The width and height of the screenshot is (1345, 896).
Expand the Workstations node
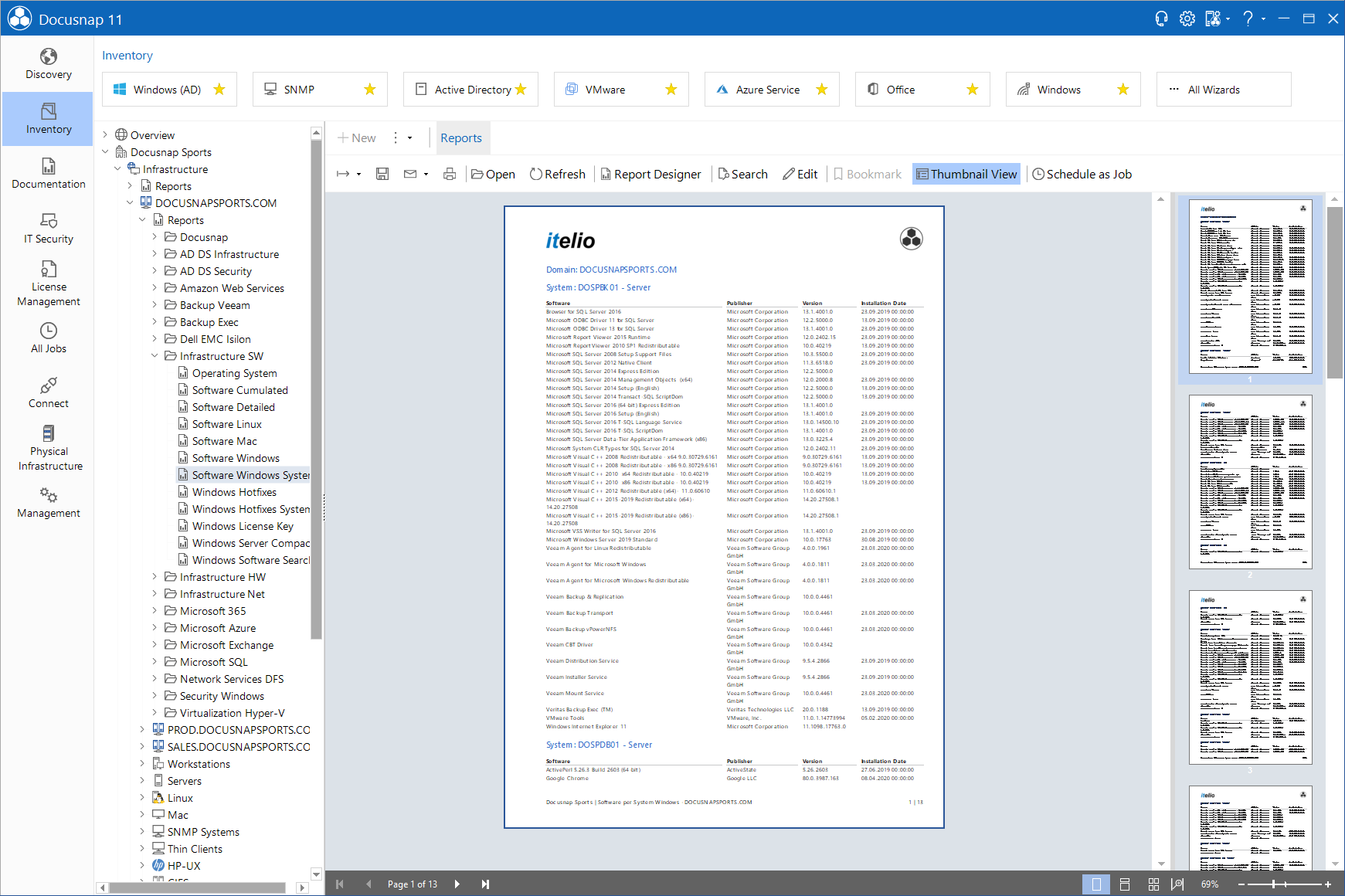[x=142, y=764]
